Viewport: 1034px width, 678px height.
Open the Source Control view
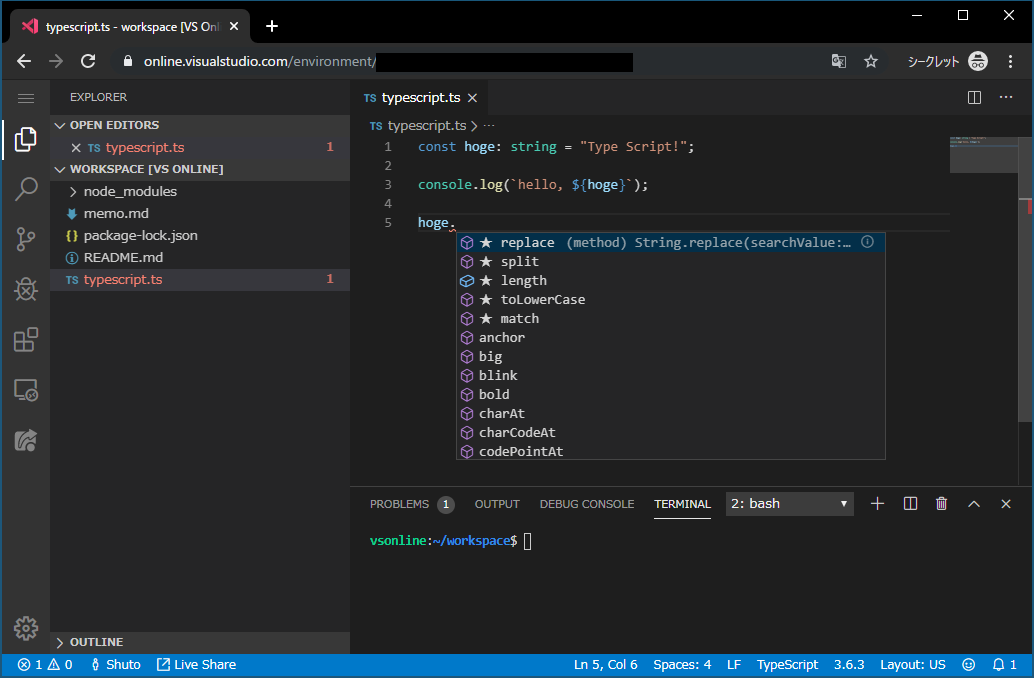click(x=26, y=239)
